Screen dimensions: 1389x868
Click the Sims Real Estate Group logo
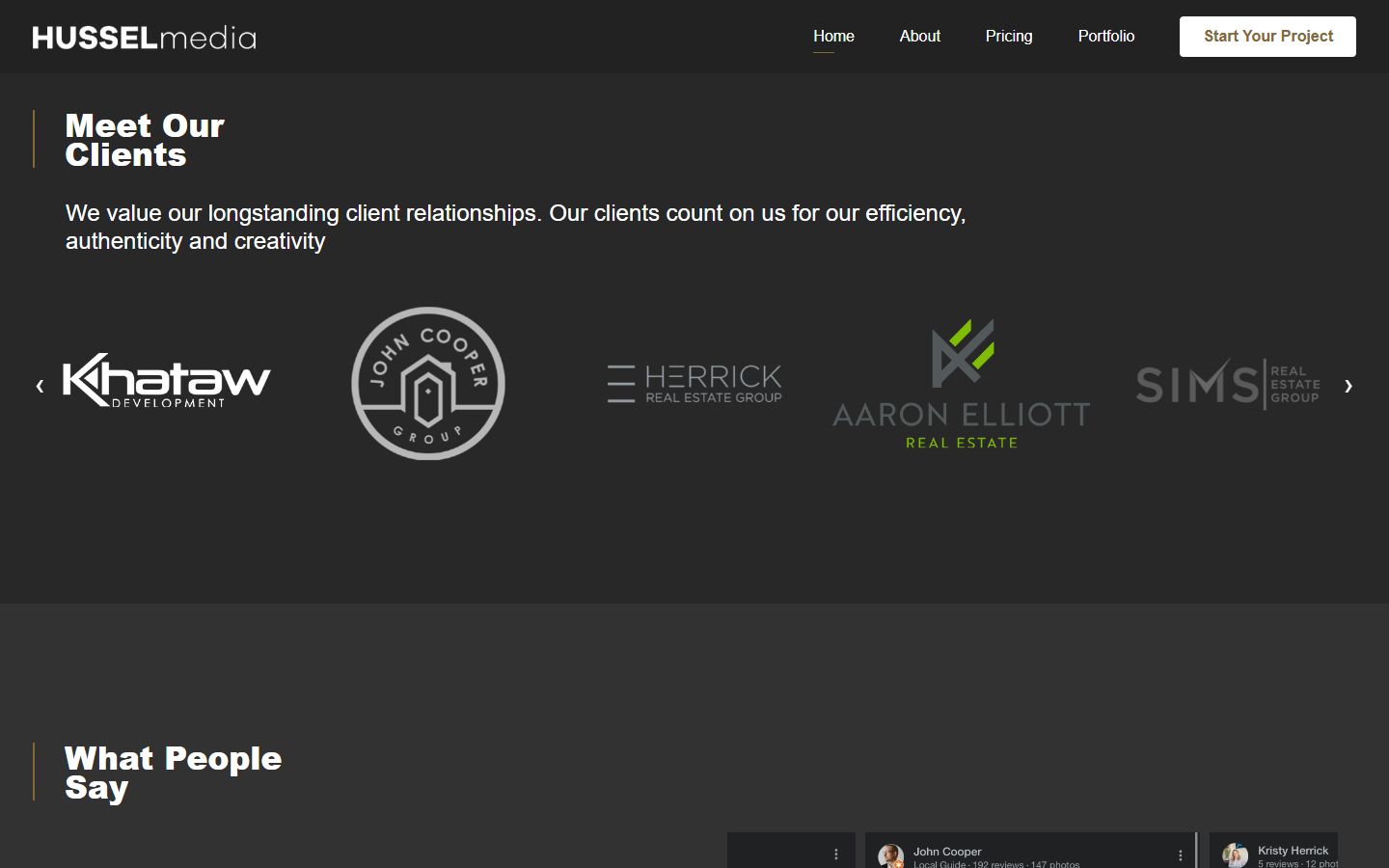[x=1228, y=384]
